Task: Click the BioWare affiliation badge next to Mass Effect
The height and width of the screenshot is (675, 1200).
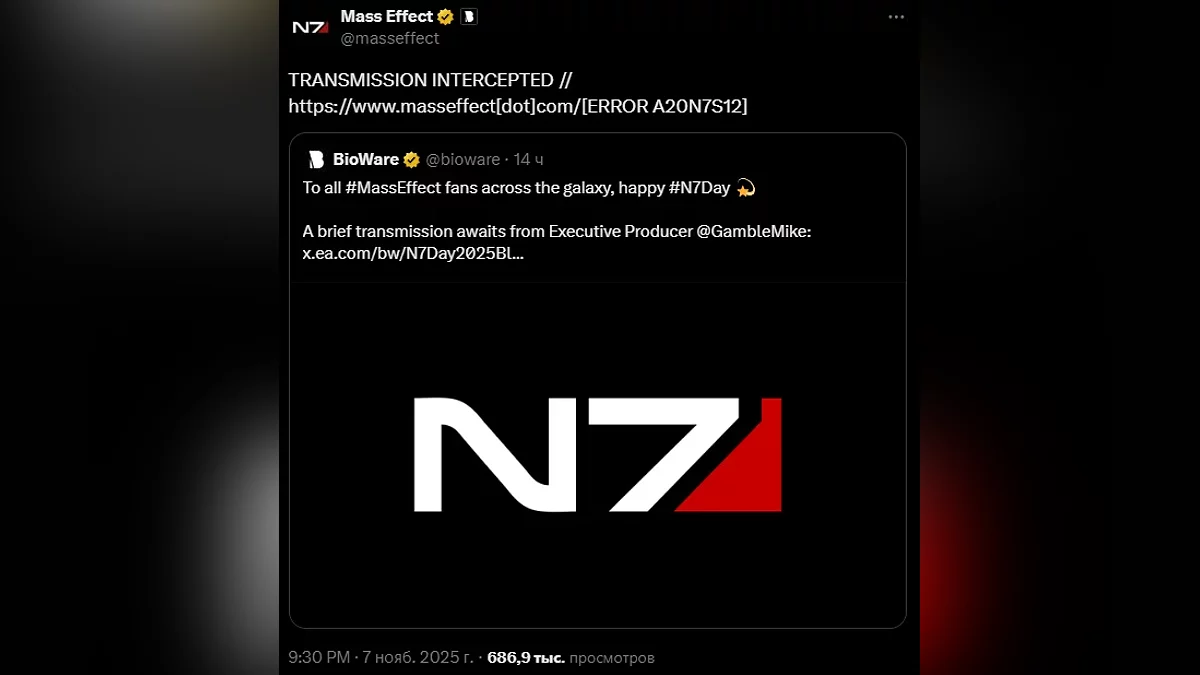Action: pos(468,17)
